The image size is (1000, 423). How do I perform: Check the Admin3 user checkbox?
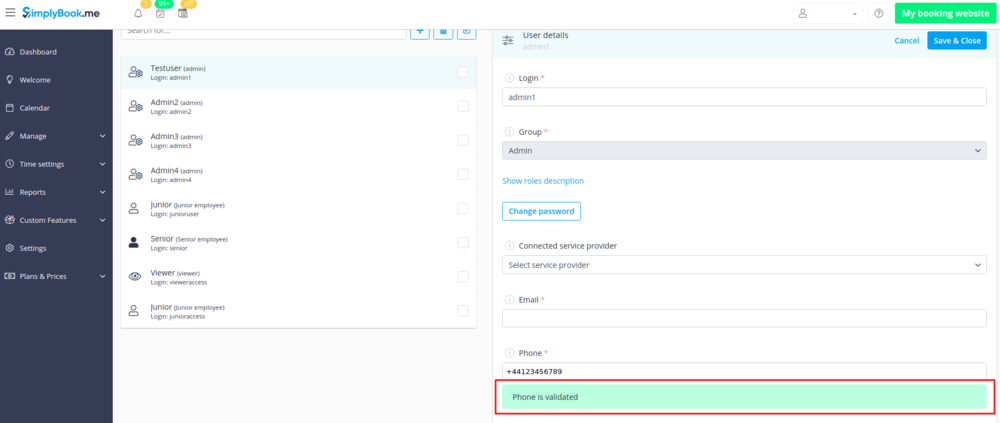click(x=463, y=140)
